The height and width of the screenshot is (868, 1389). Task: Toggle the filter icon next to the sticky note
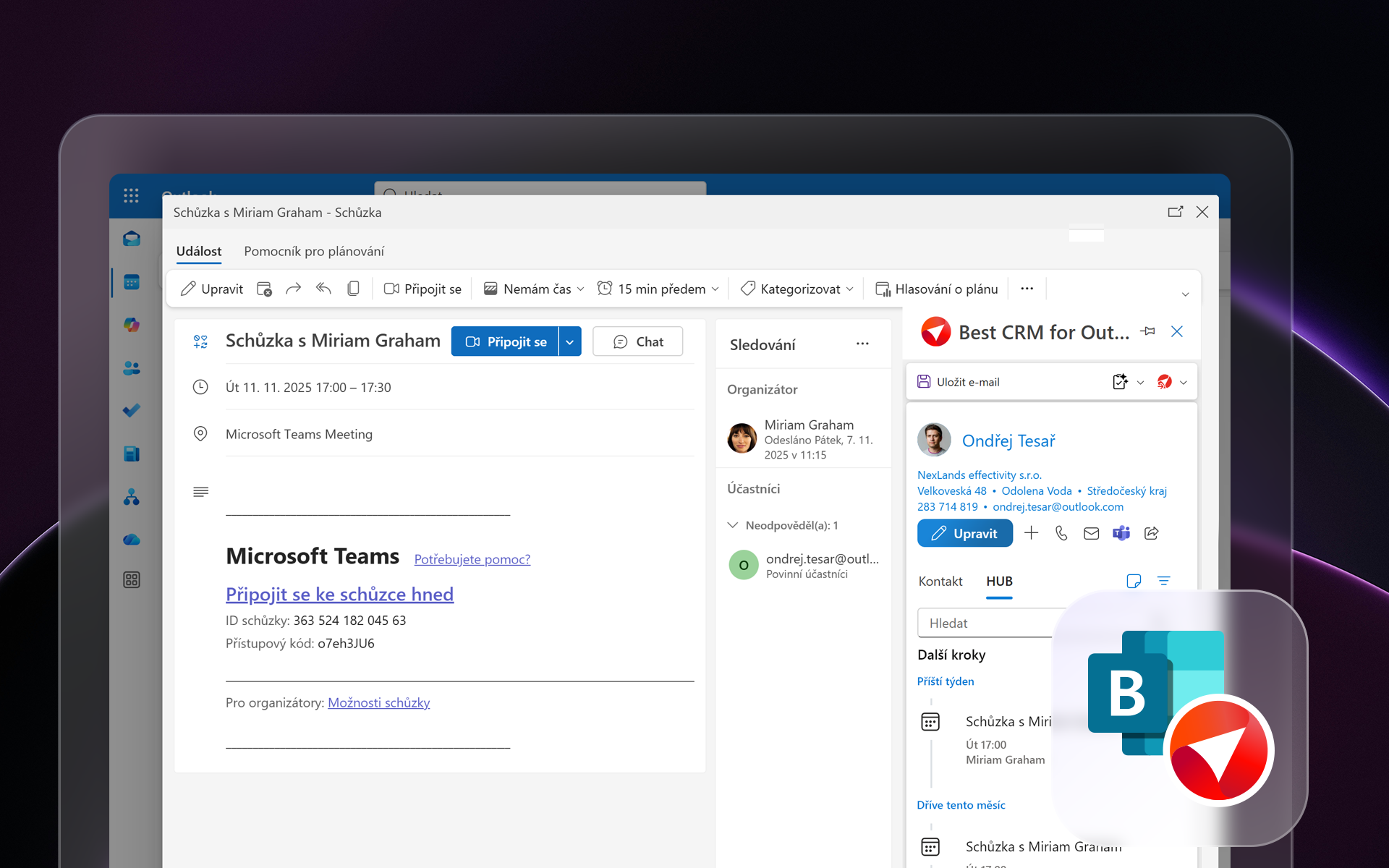coord(1164,581)
